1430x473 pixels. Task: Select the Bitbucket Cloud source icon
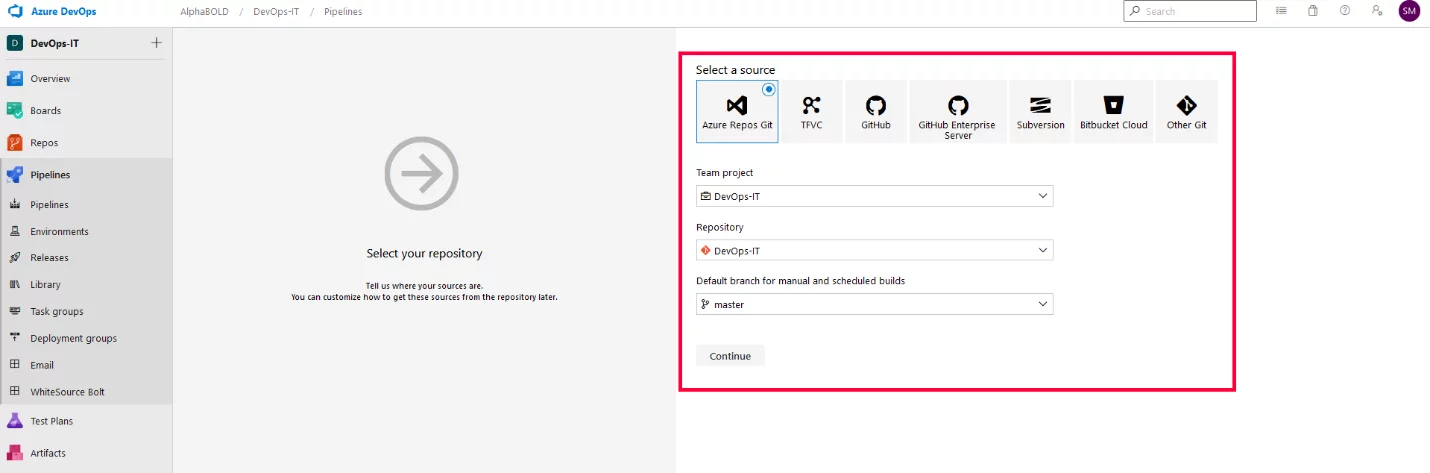(1113, 105)
